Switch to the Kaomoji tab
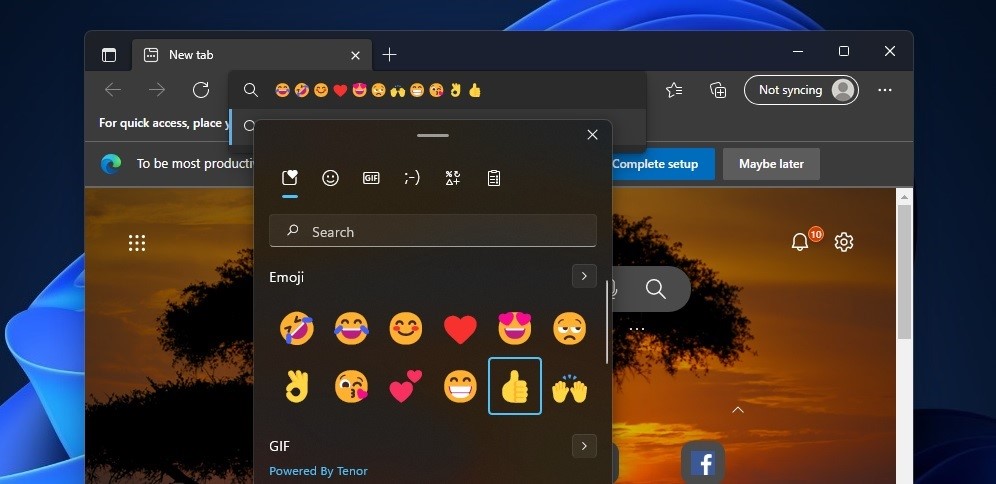This screenshot has height=484, width=996. click(x=412, y=178)
